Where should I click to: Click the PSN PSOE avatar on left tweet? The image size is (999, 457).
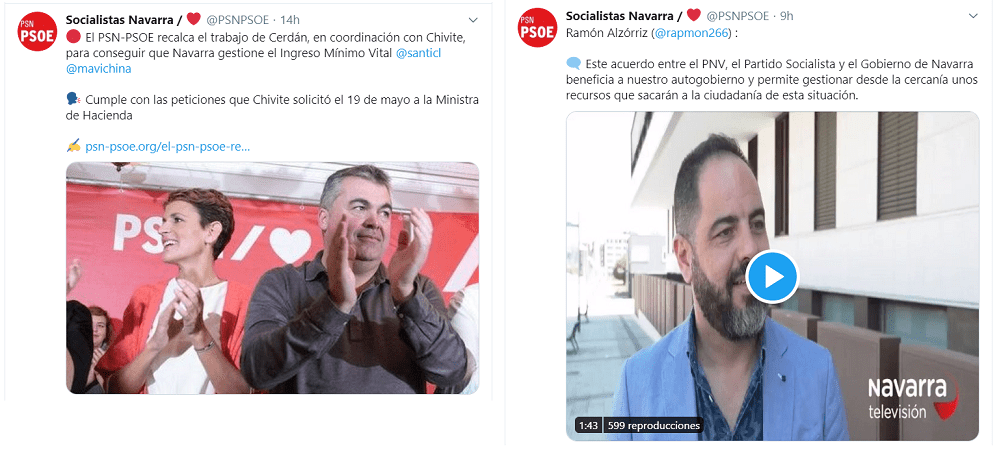click(x=38, y=31)
